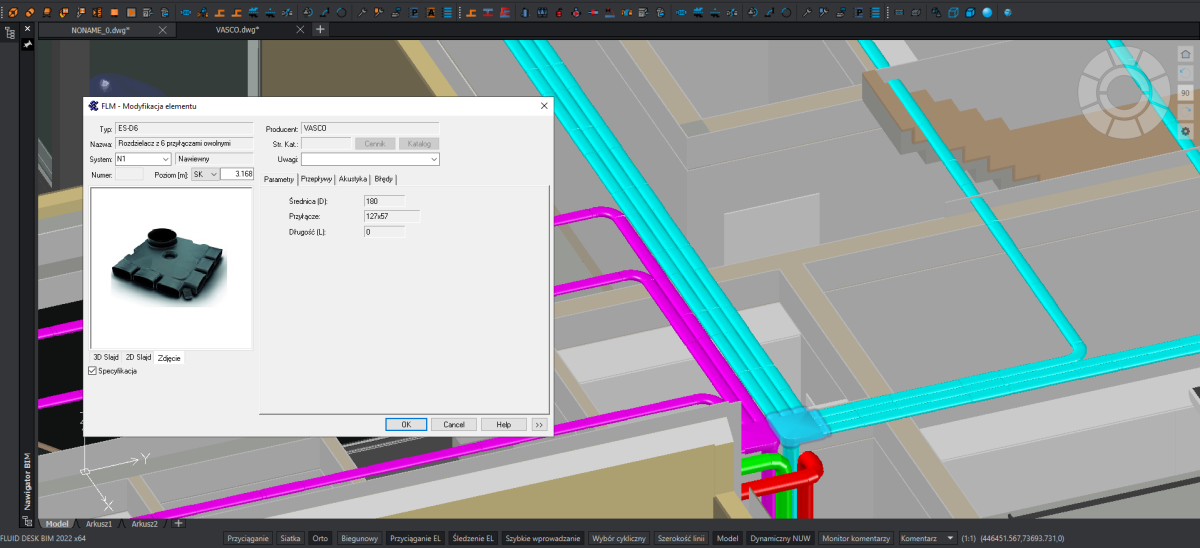The height and width of the screenshot is (548, 1200).
Task: Toggle Orto mode in status bar
Action: click(x=320, y=538)
